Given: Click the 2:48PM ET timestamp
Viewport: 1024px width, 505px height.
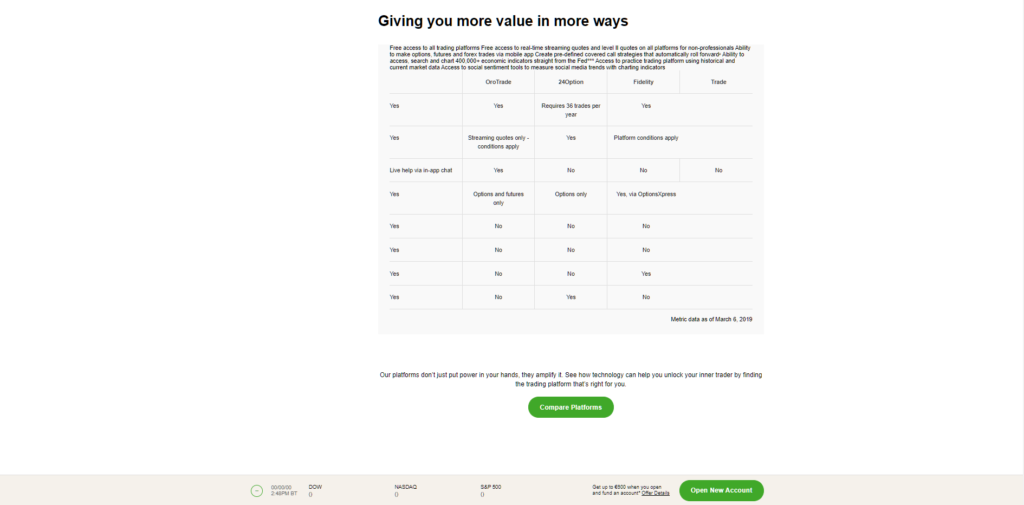Looking at the screenshot, I should [283, 494].
